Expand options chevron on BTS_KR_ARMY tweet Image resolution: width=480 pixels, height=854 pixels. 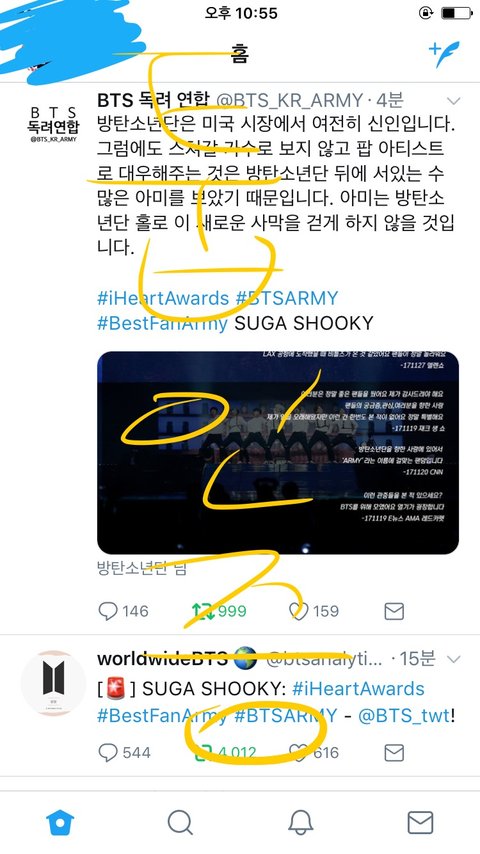453,101
